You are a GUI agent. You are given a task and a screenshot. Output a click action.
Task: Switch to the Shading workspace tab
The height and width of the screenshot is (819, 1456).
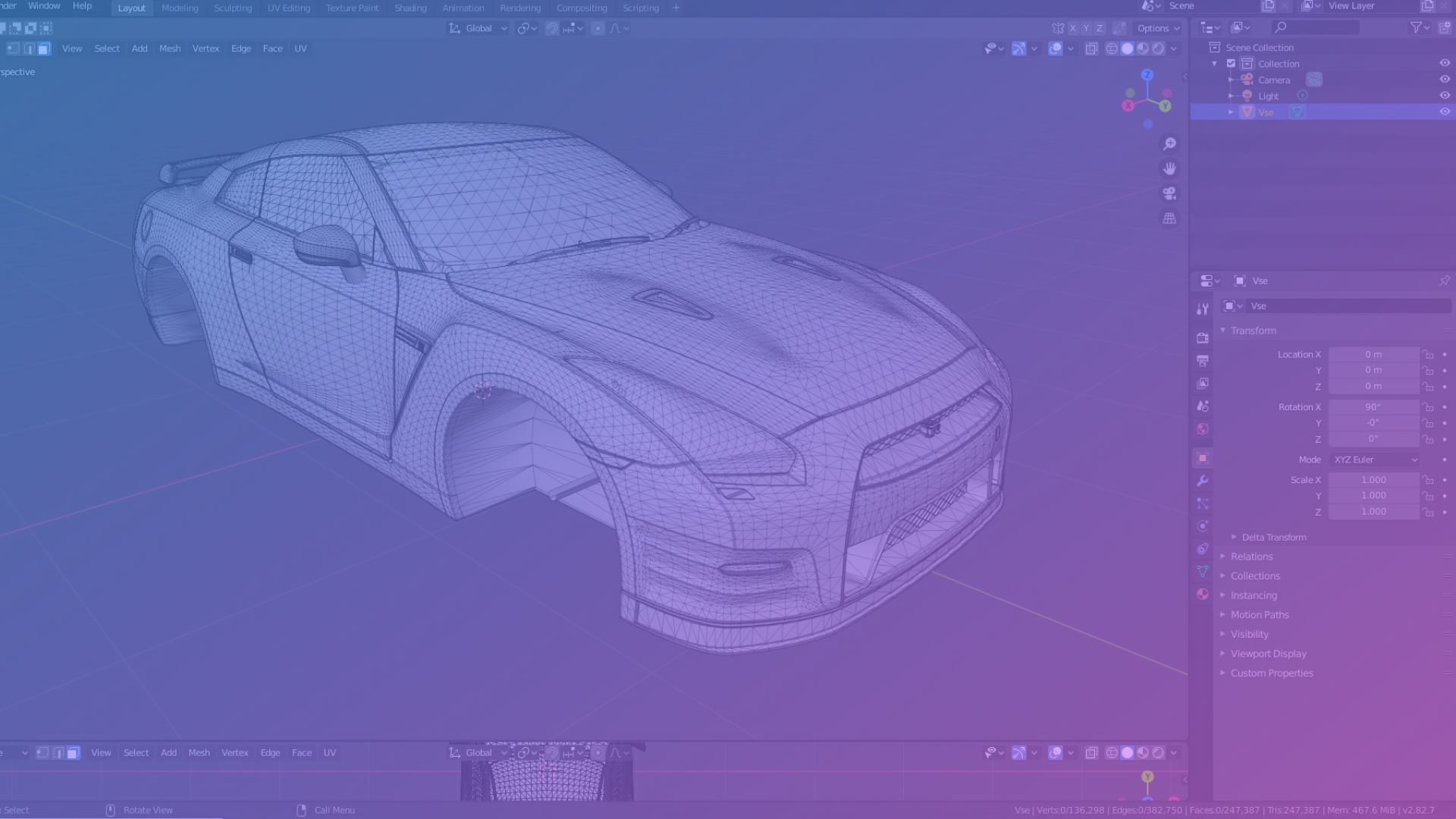[x=410, y=8]
